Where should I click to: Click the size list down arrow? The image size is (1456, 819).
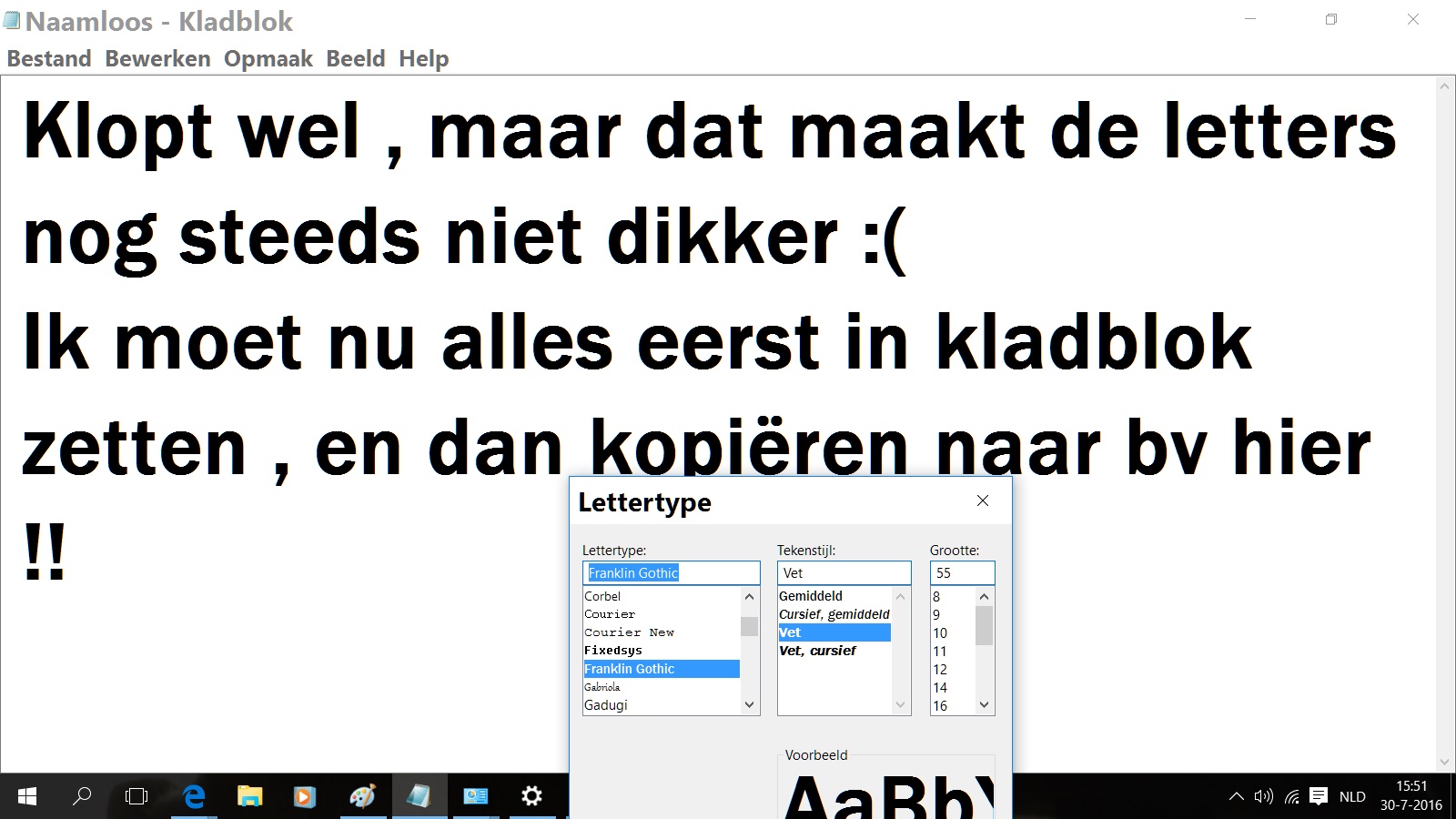984,705
